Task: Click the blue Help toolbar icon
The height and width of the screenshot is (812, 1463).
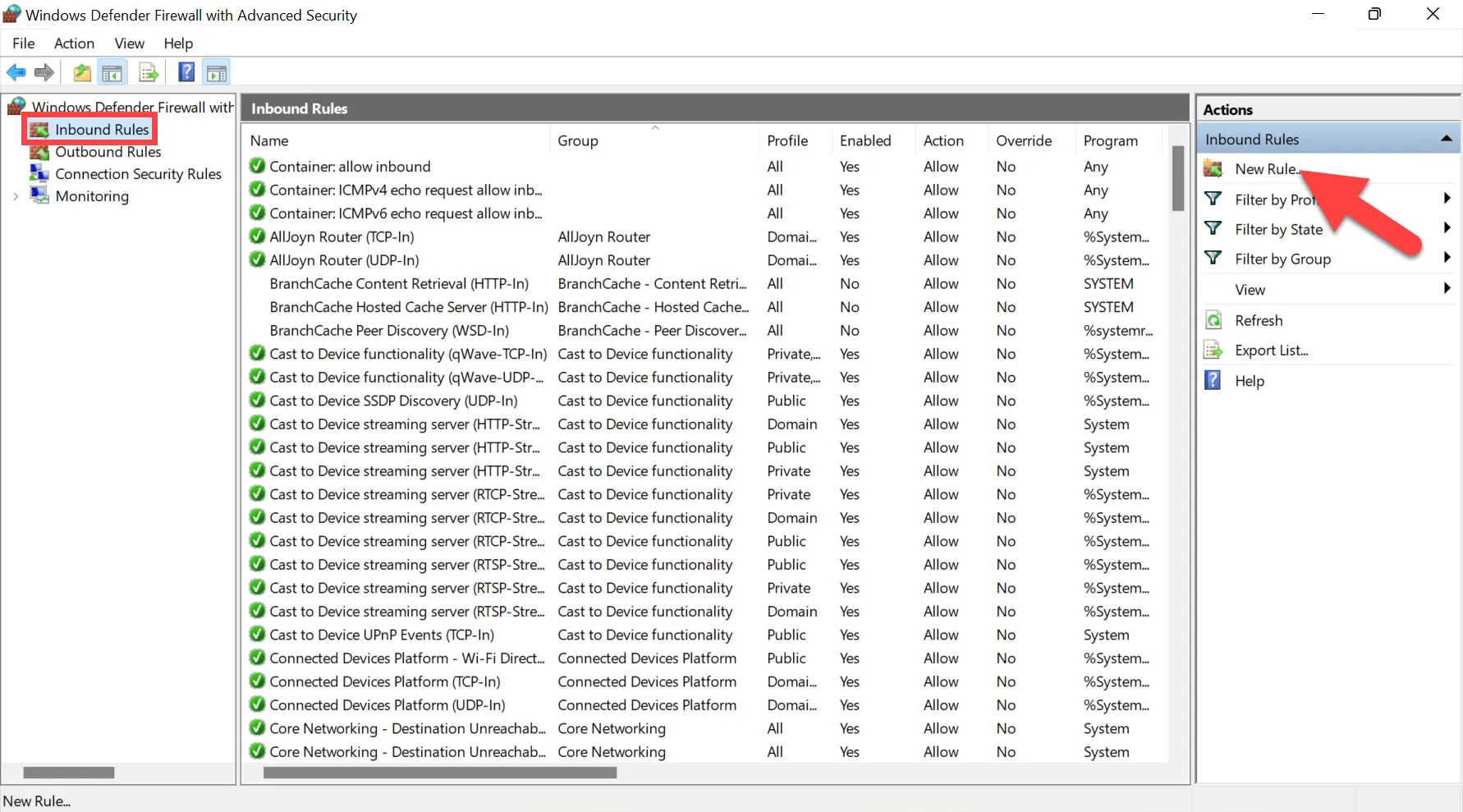Action: click(x=186, y=72)
